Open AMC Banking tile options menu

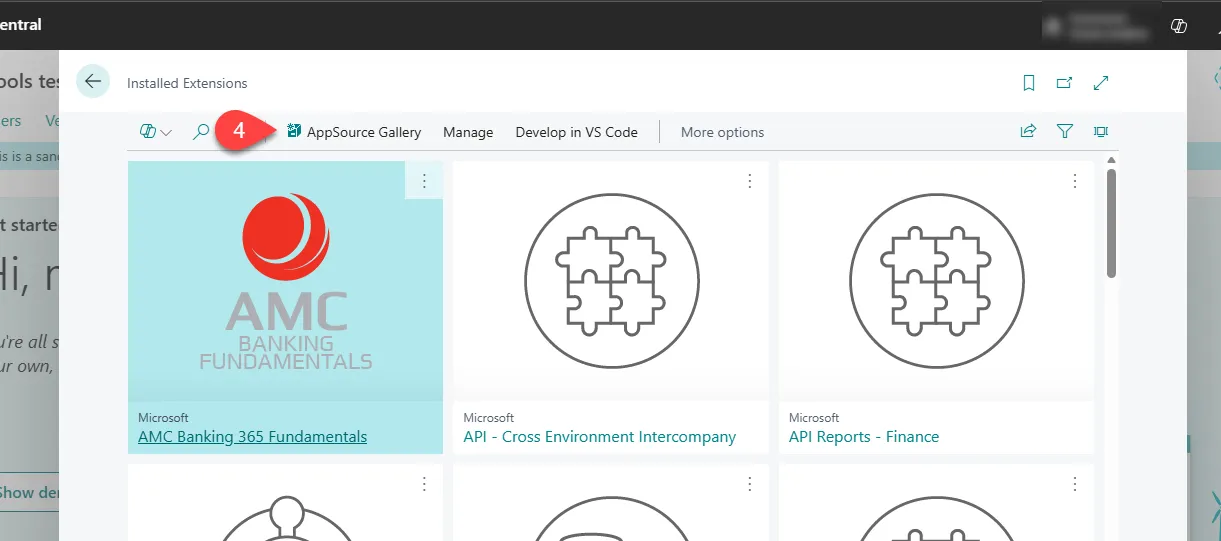(x=424, y=181)
